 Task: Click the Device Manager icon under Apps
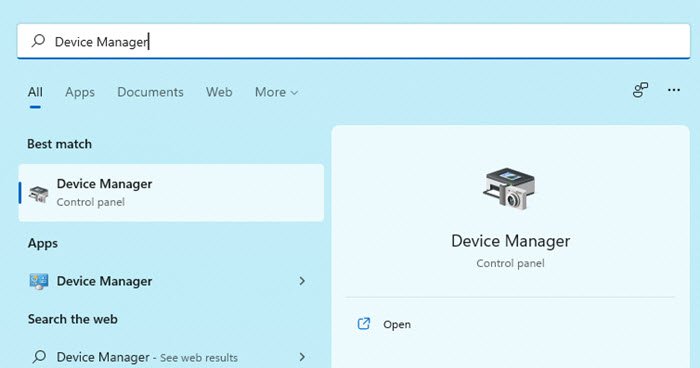click(x=38, y=281)
